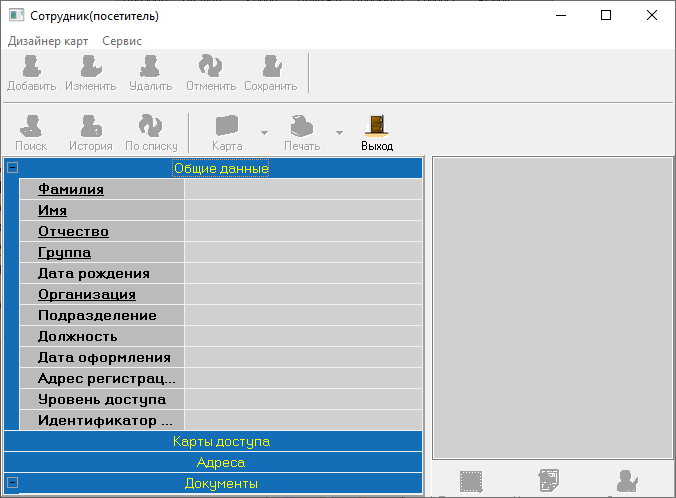
Task: Click the Карта toolbar icon
Action: coord(227,126)
